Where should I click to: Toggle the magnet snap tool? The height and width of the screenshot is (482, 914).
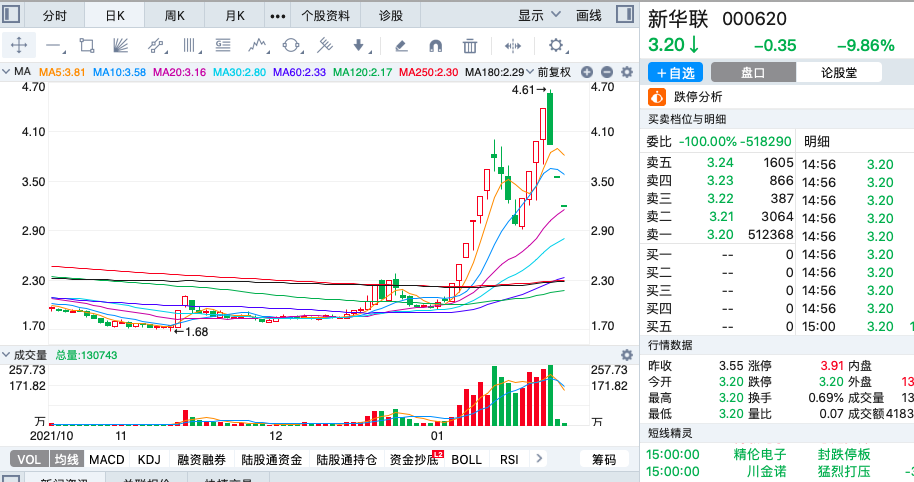[435, 45]
